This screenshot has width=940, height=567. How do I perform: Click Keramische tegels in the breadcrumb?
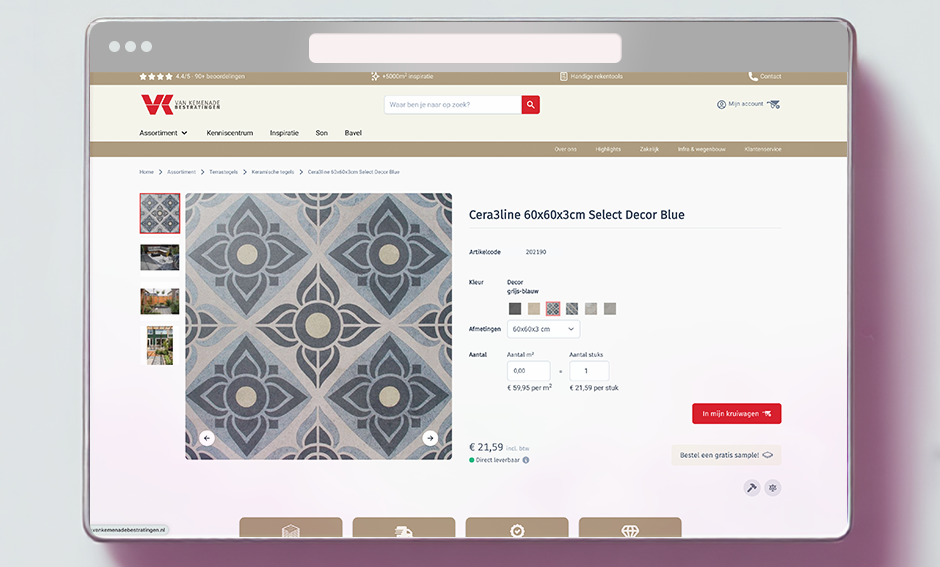pyautogui.click(x=274, y=172)
